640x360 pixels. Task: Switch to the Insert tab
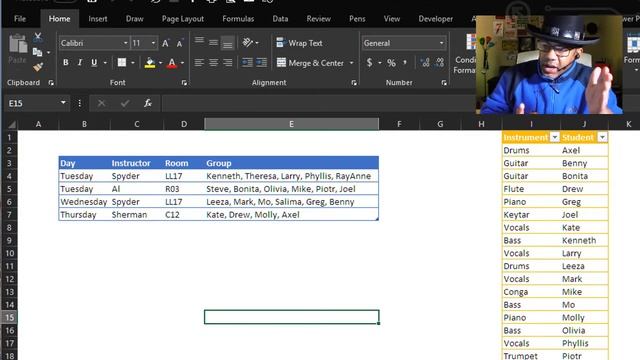98,19
